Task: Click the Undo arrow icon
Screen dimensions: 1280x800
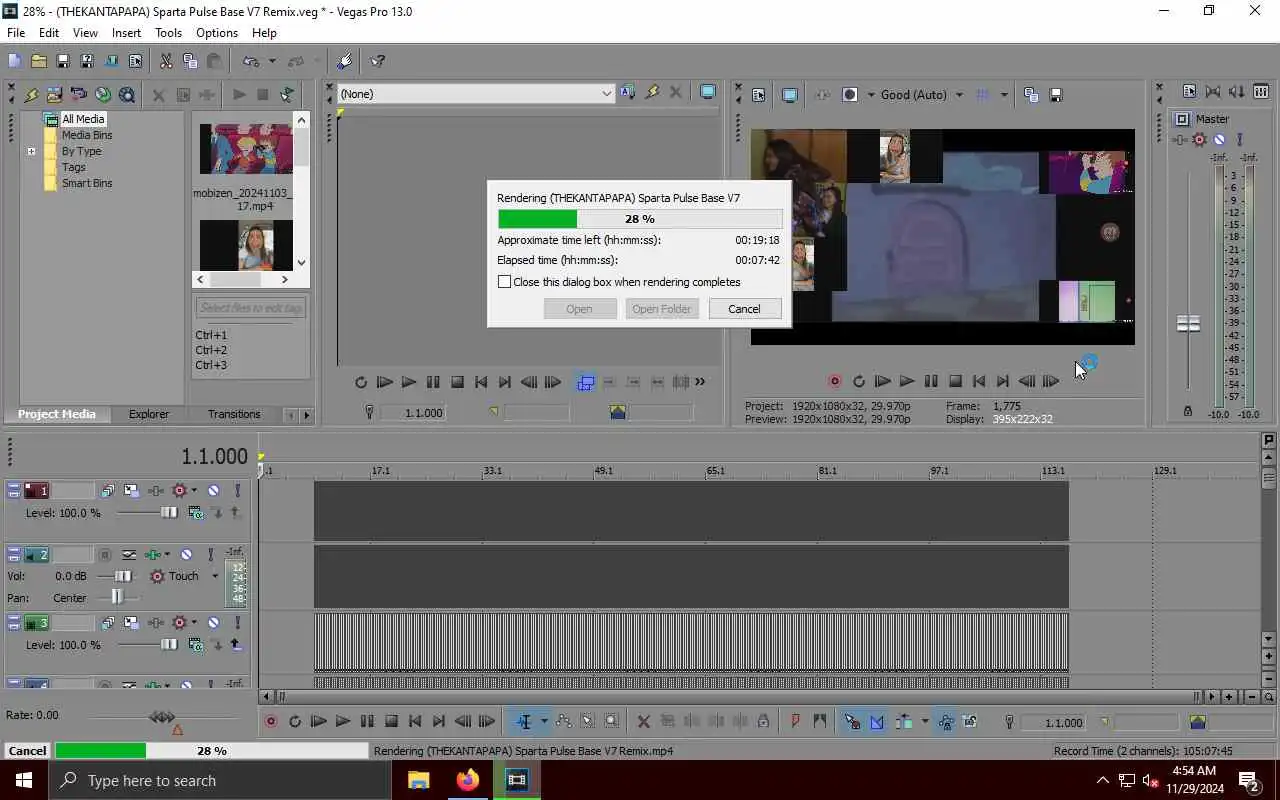Action: [250, 61]
